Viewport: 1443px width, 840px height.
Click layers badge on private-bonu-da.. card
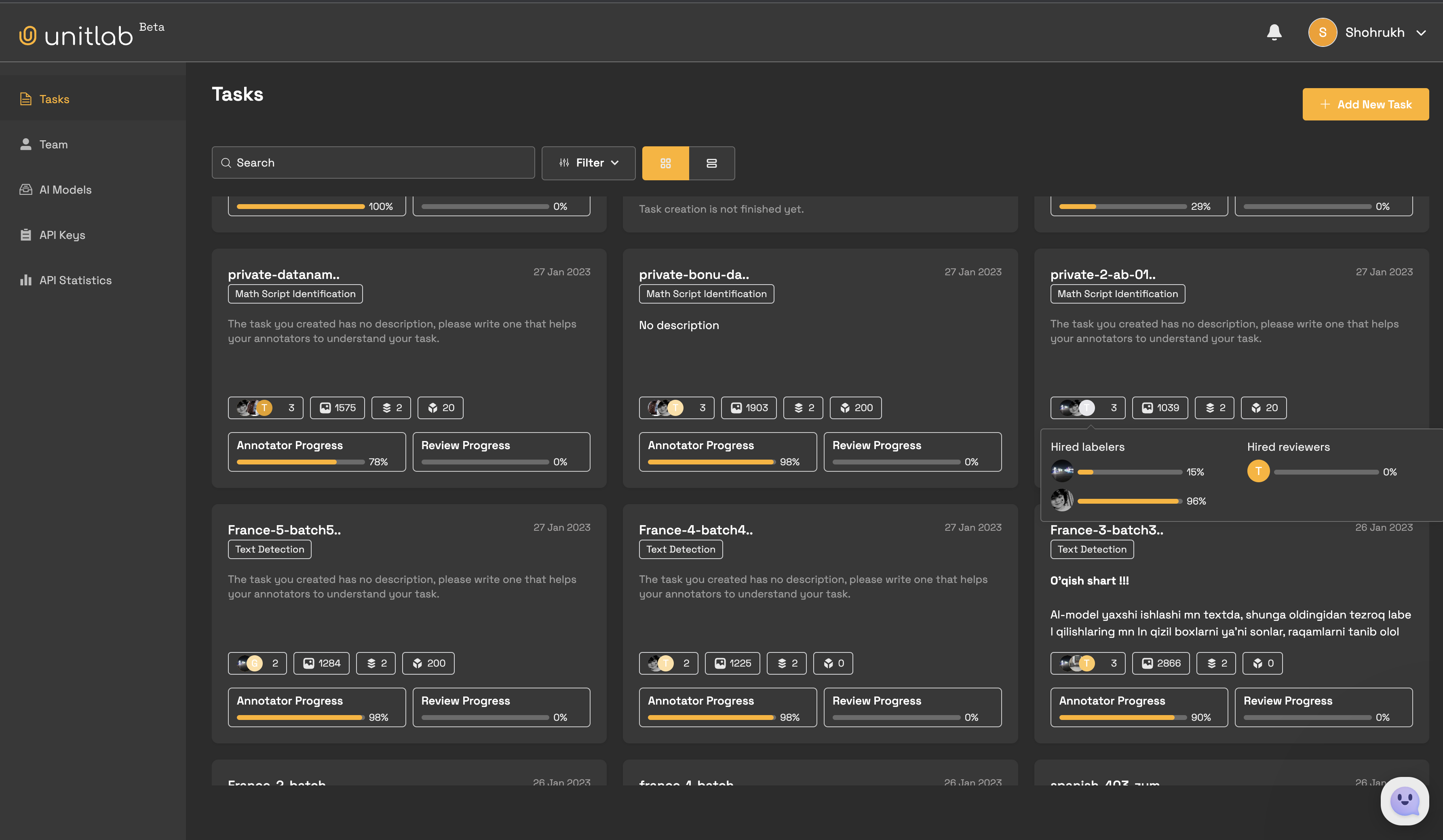point(804,408)
